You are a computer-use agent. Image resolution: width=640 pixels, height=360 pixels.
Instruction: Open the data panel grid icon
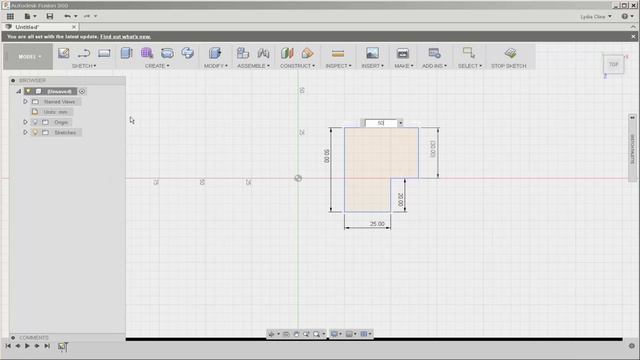pyautogui.click(x=10, y=16)
